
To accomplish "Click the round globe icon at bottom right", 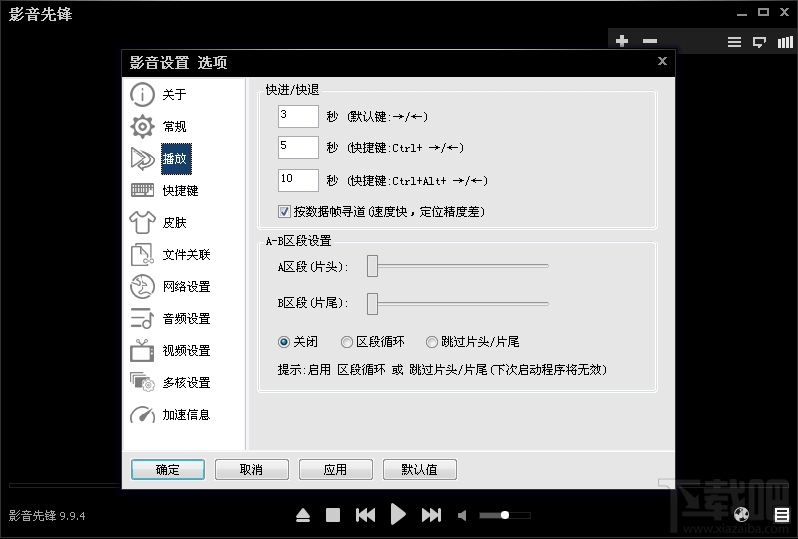I will (742, 515).
